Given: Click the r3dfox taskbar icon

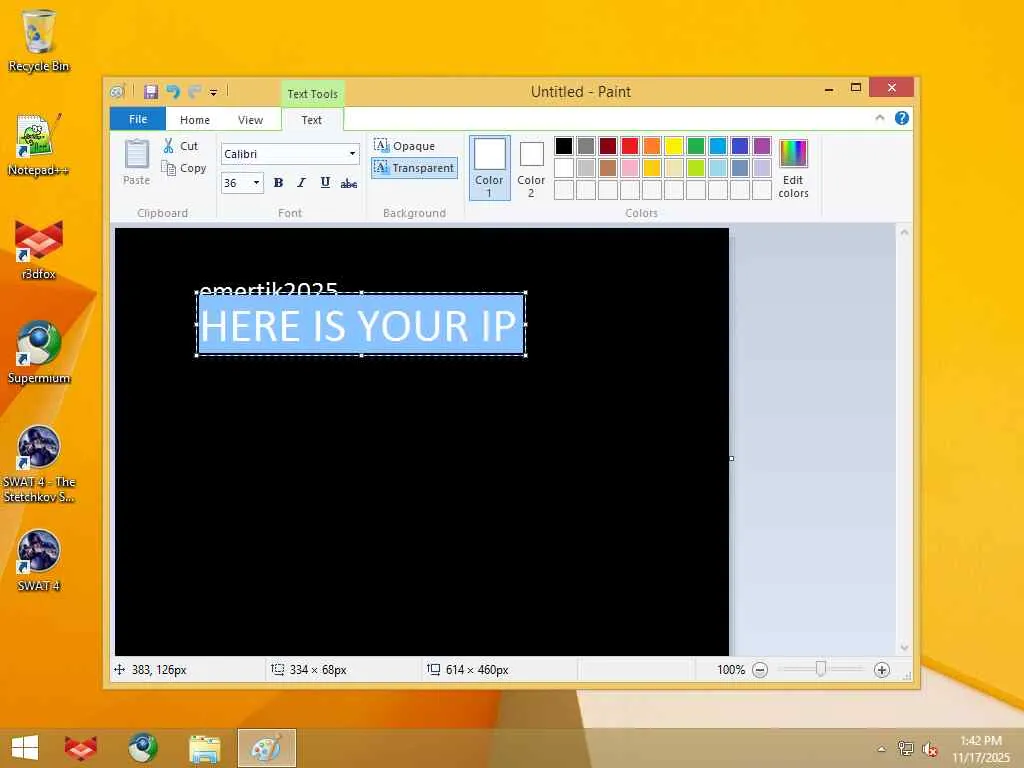Looking at the screenshot, I should click(x=81, y=748).
